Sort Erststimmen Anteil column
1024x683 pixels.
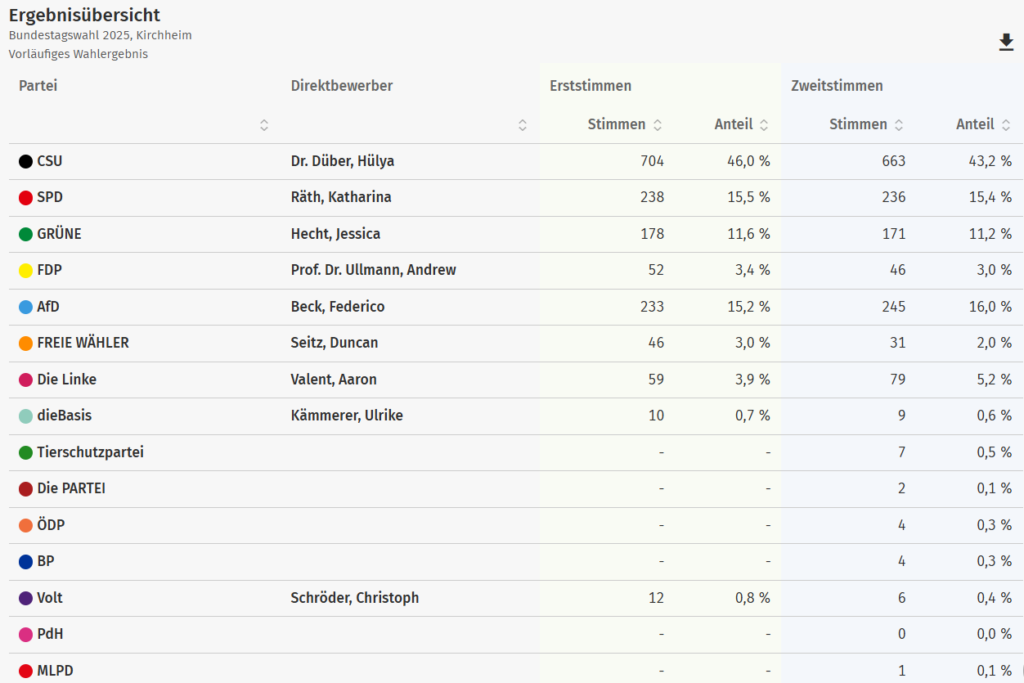point(764,125)
